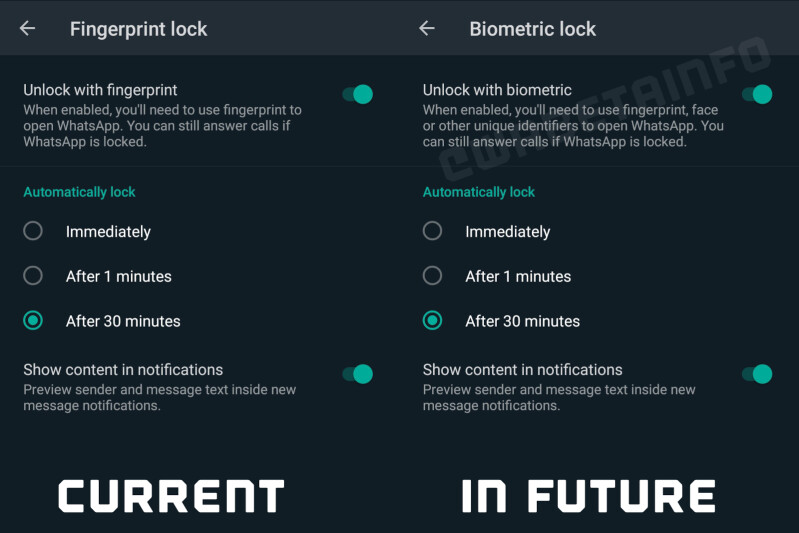
Task: Toggle Unlock with biometric switch
Action: coord(757,94)
